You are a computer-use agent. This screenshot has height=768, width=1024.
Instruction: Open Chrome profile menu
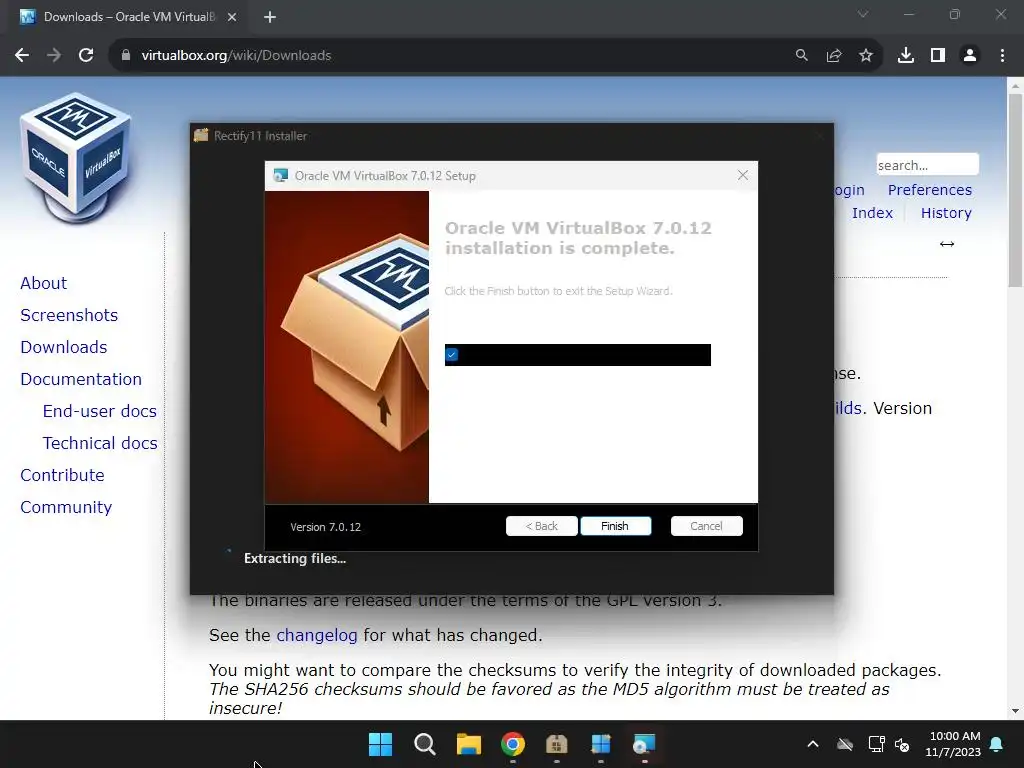(970, 56)
